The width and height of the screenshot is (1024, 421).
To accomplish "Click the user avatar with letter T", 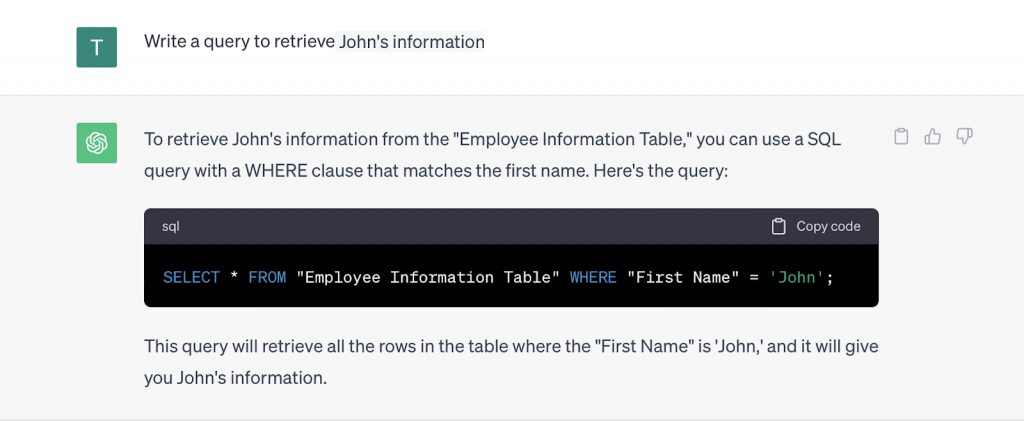I will (97, 47).
